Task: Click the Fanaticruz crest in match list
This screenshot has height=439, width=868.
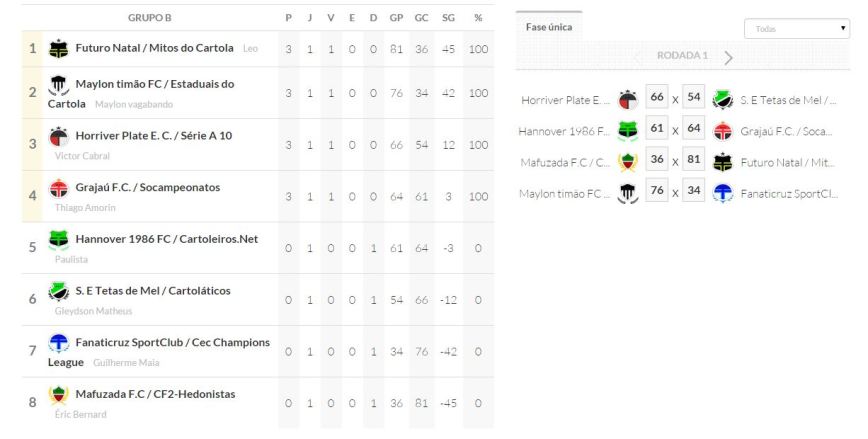Action: [723, 193]
